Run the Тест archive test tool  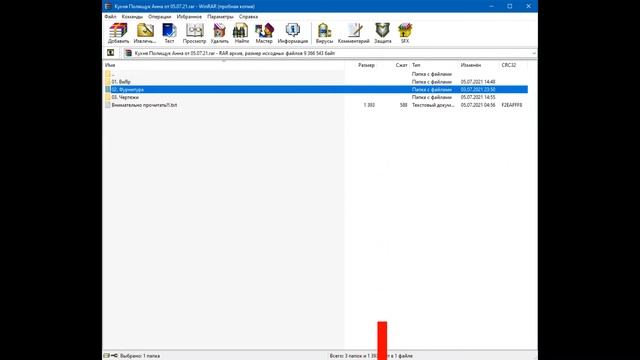click(x=169, y=33)
